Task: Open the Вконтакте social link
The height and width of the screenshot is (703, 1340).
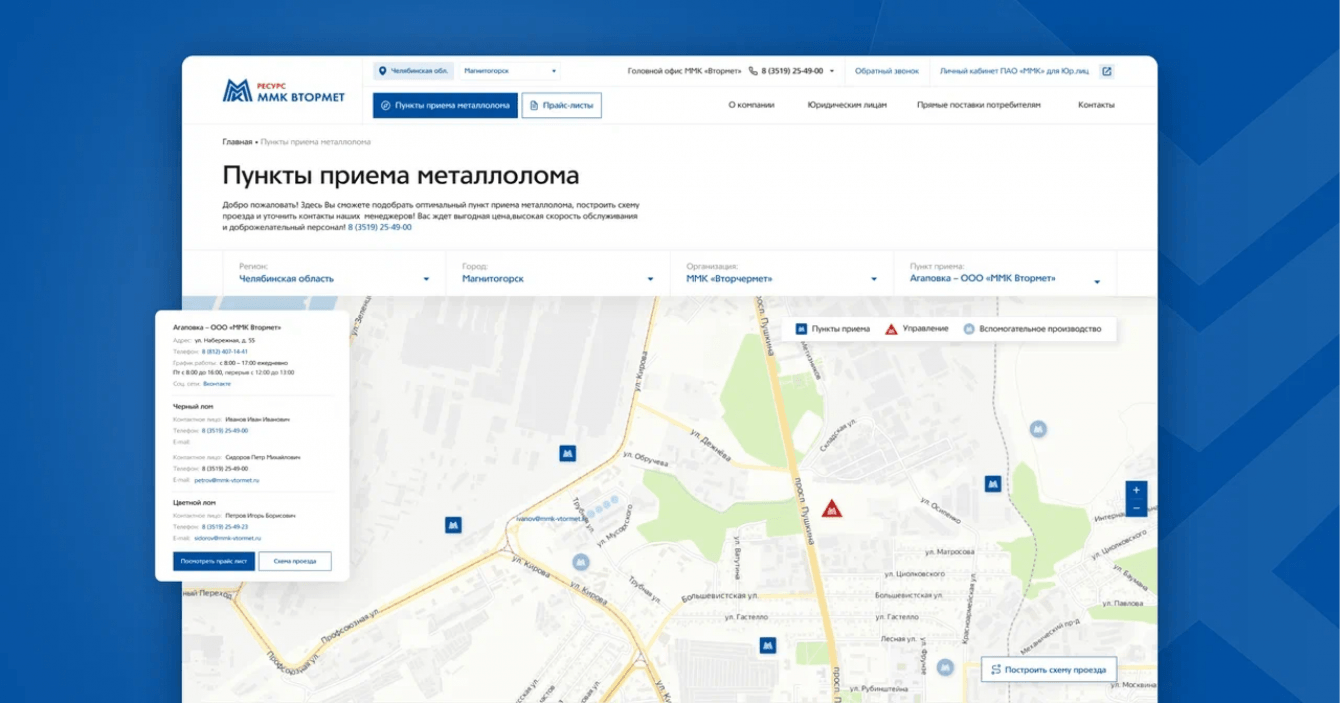Action: point(217,384)
